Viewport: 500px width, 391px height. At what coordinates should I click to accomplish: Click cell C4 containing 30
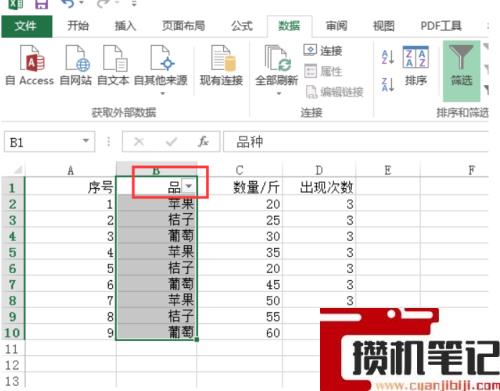point(240,236)
